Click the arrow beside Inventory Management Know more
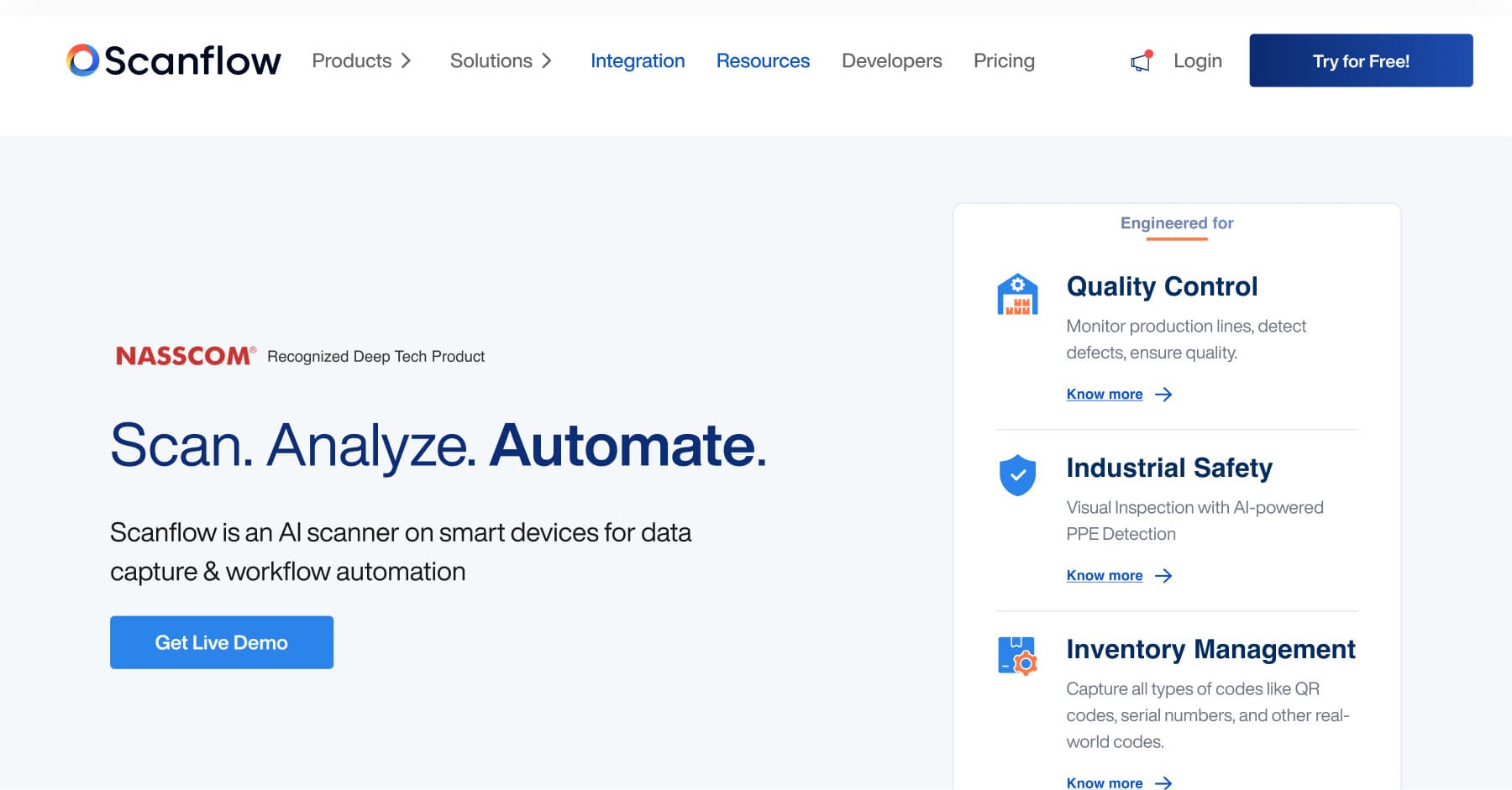 pos(1163,782)
